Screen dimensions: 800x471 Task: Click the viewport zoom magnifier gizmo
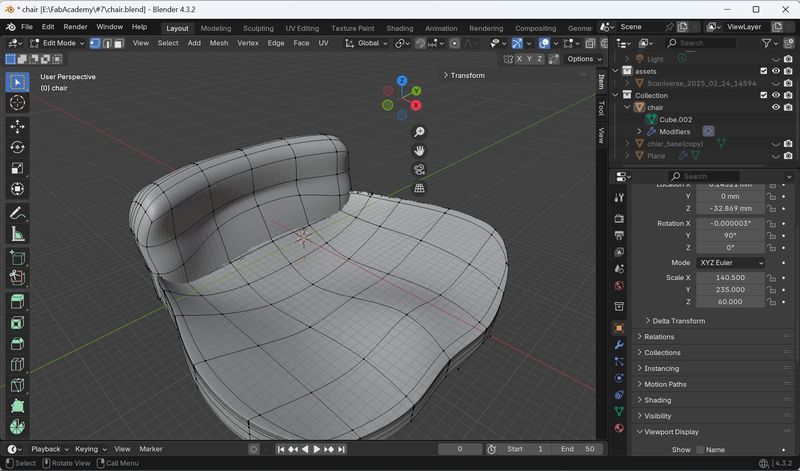[x=419, y=132]
